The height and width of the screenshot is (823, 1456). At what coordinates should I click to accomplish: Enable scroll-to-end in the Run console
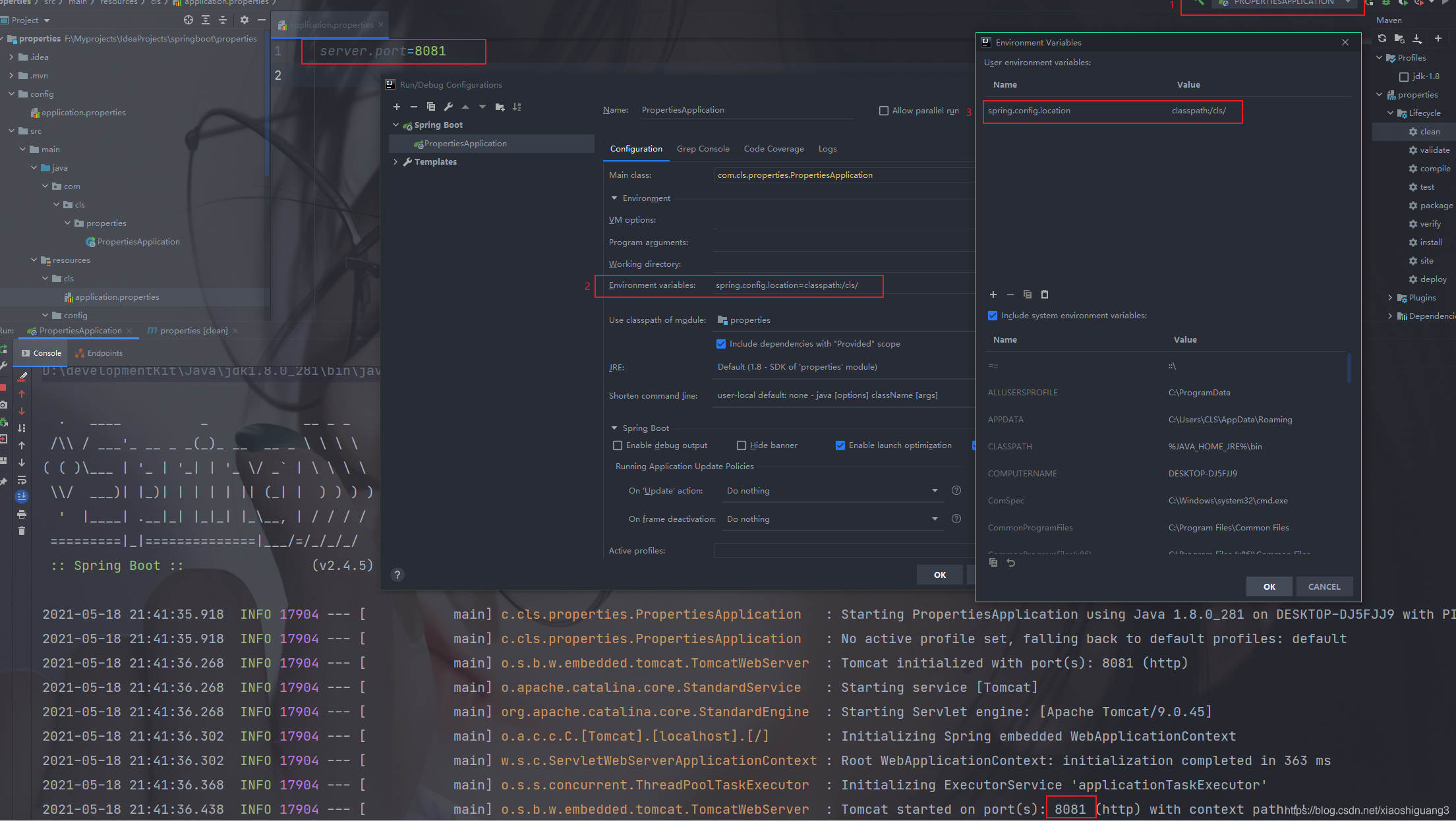tap(22, 497)
